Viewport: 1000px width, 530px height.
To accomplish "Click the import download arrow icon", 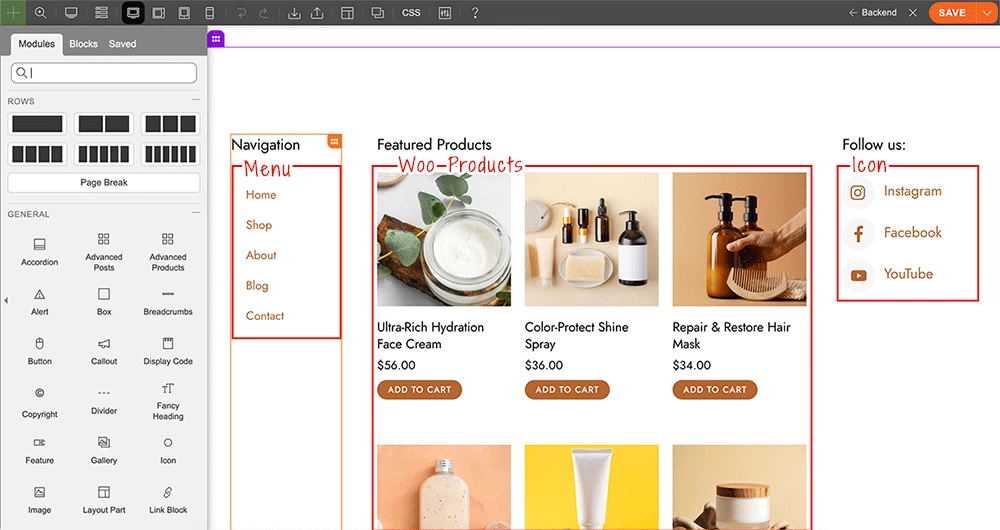I will [x=293, y=13].
